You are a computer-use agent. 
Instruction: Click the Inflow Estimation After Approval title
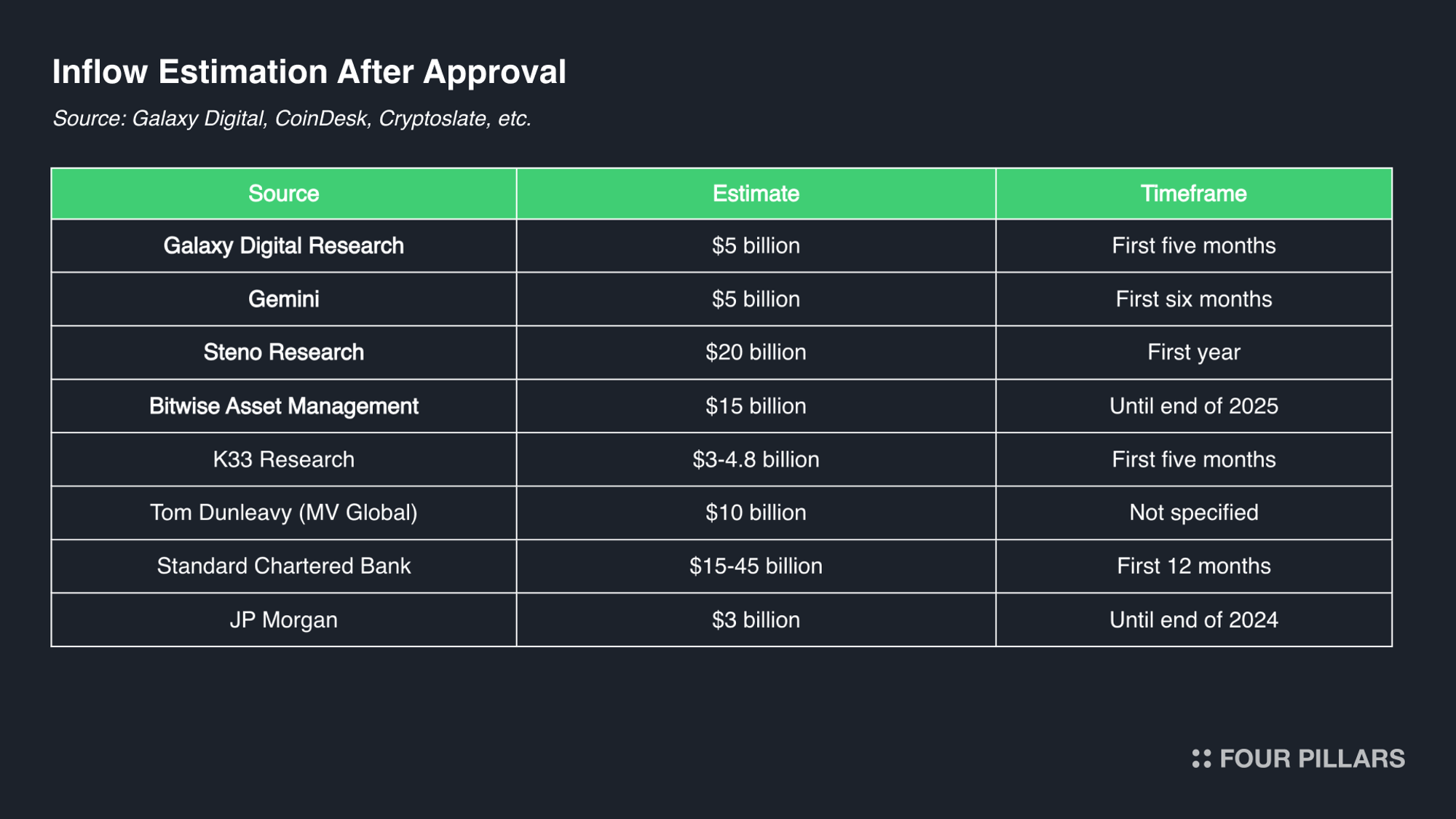(309, 72)
